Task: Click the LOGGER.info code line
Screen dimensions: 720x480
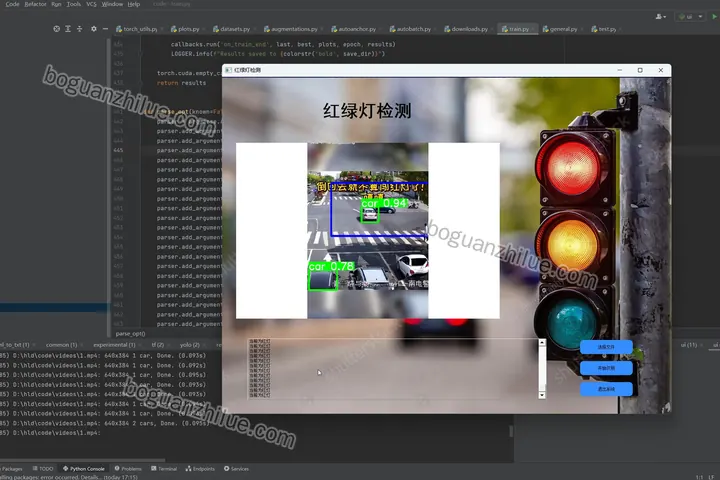Action: (278, 54)
